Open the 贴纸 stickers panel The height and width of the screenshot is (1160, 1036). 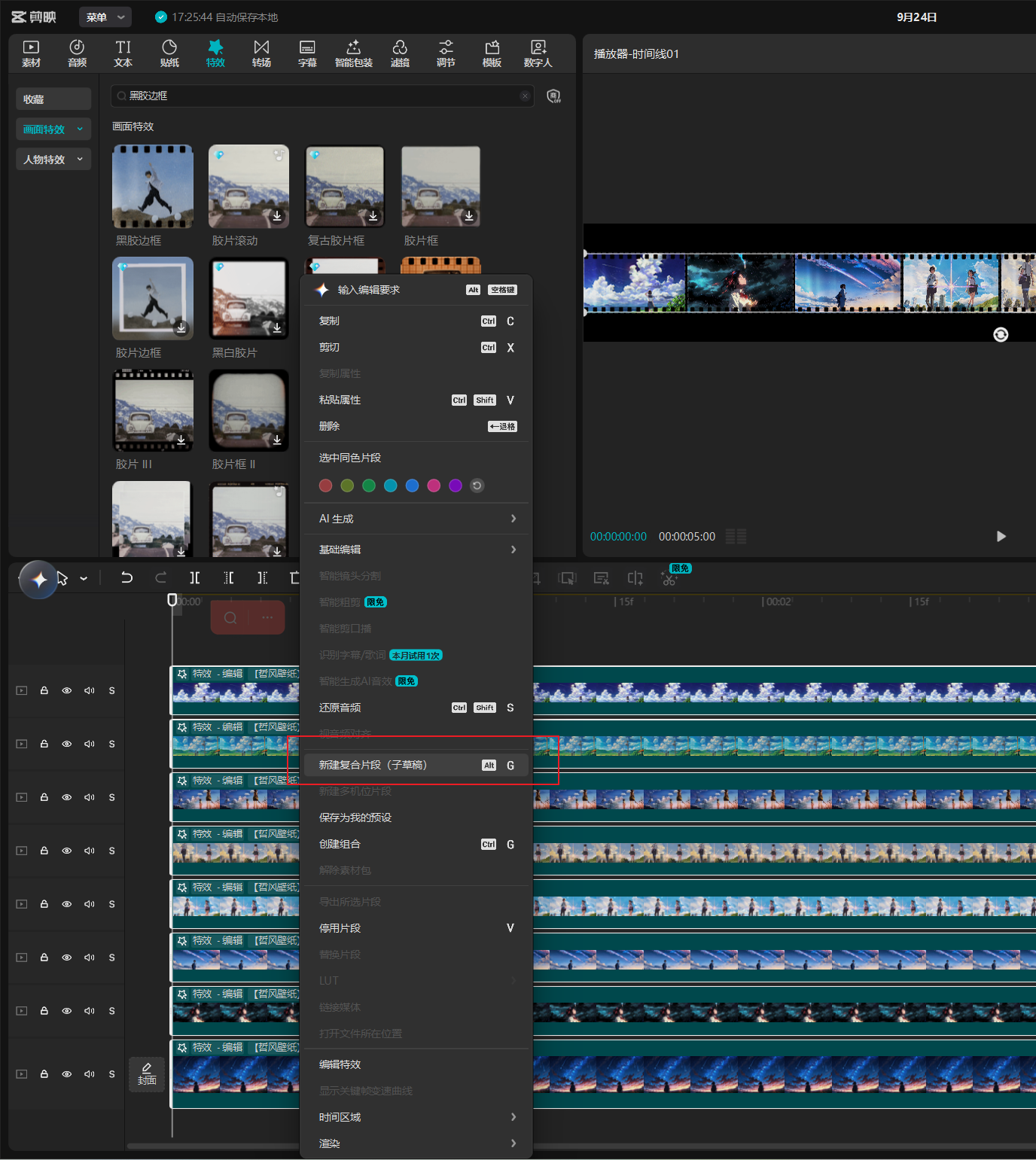click(169, 53)
